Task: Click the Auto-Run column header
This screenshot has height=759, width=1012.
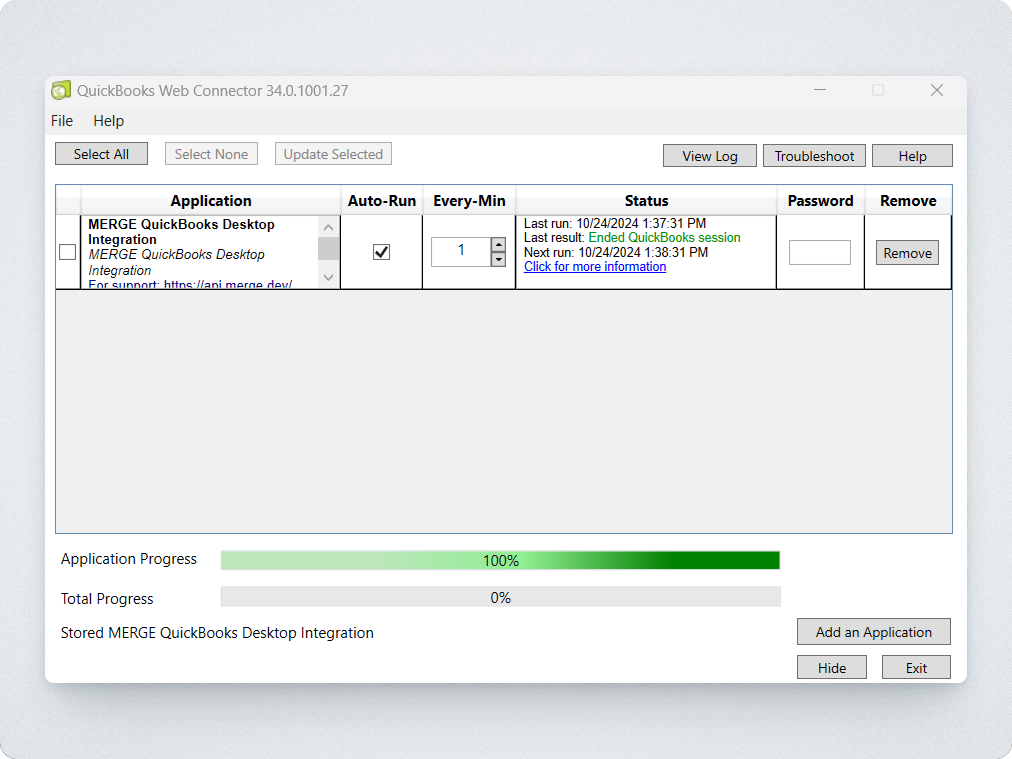Action: pos(381,201)
